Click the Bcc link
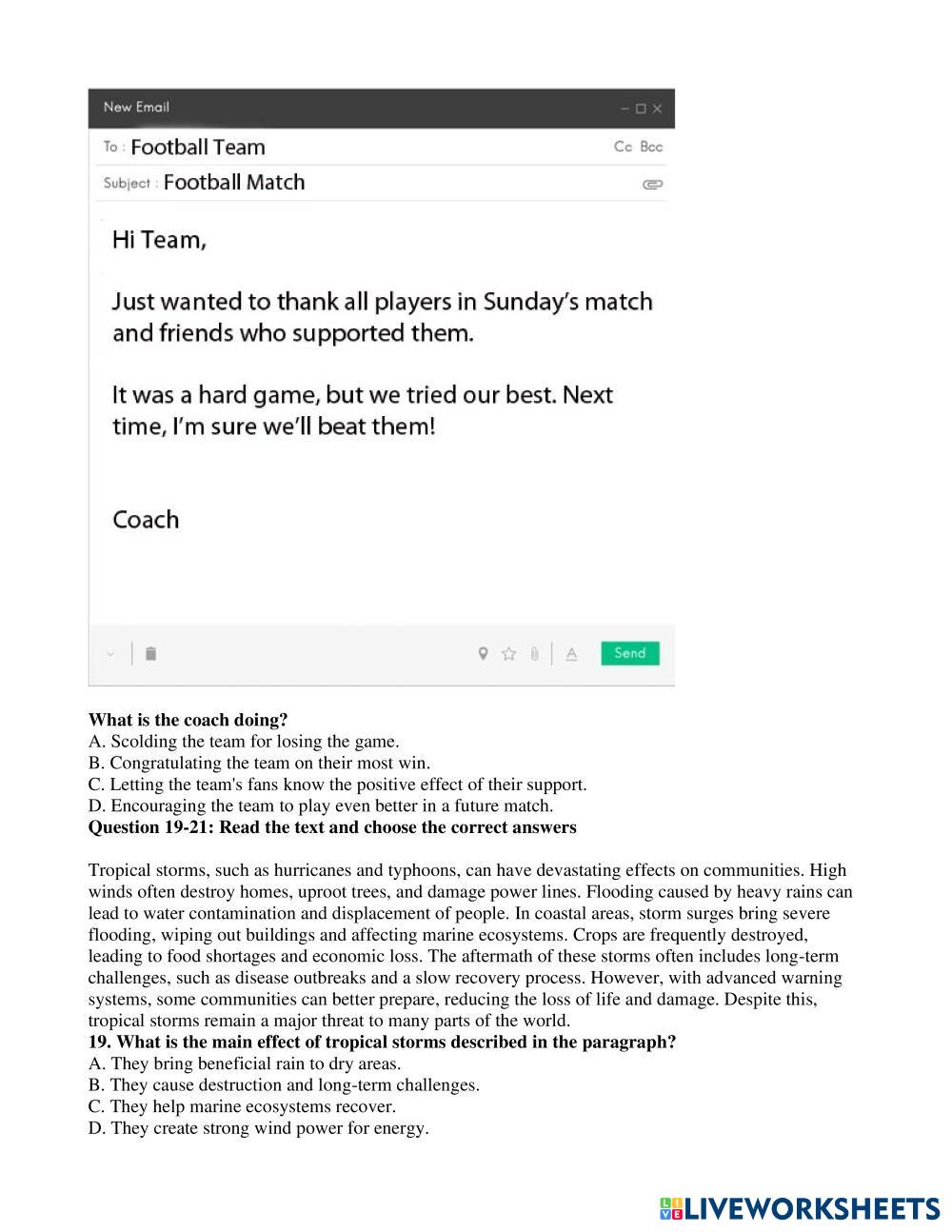This screenshot has height=1232, width=952. (651, 147)
